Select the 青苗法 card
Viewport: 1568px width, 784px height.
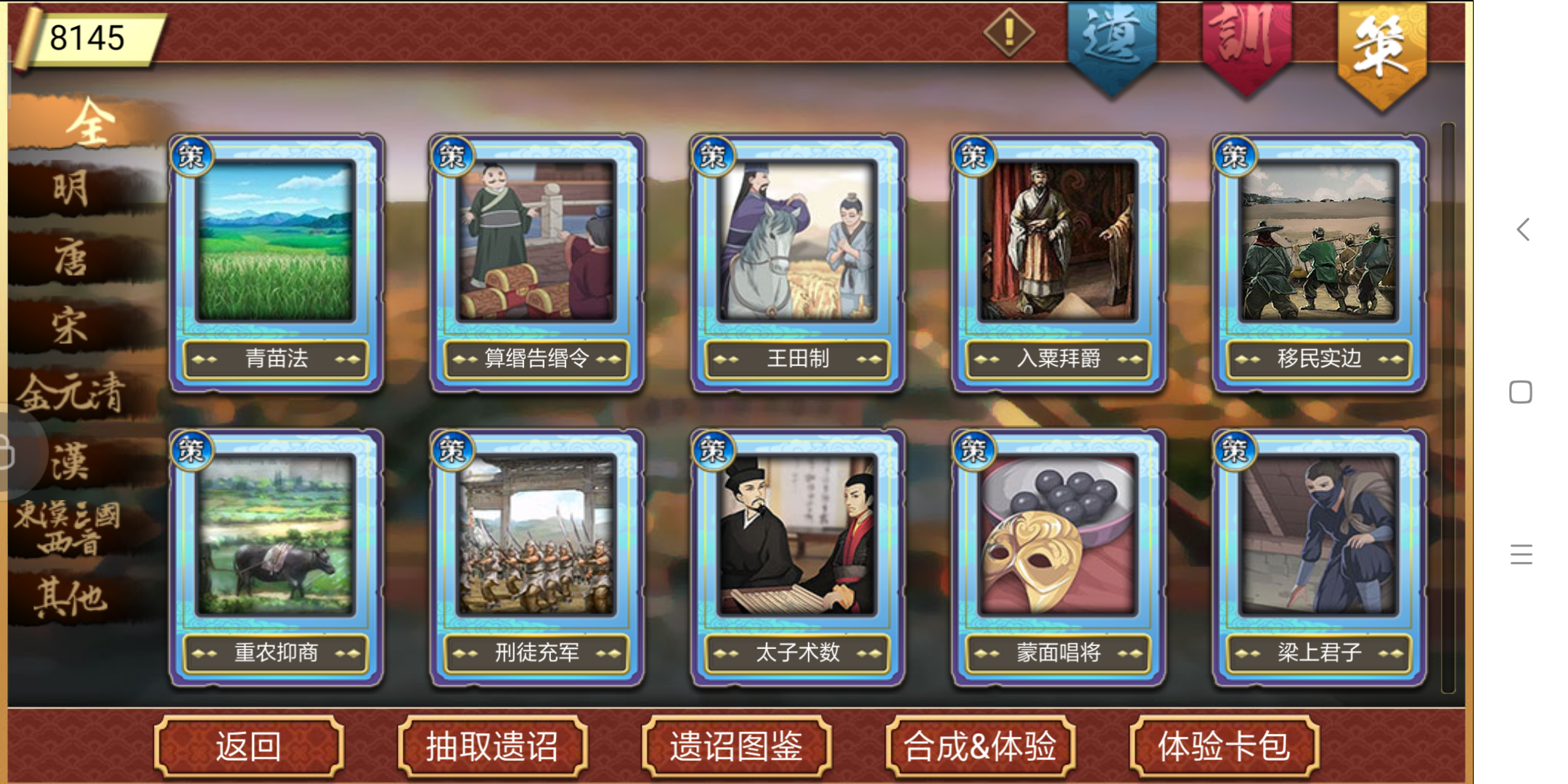pyautogui.click(x=276, y=263)
